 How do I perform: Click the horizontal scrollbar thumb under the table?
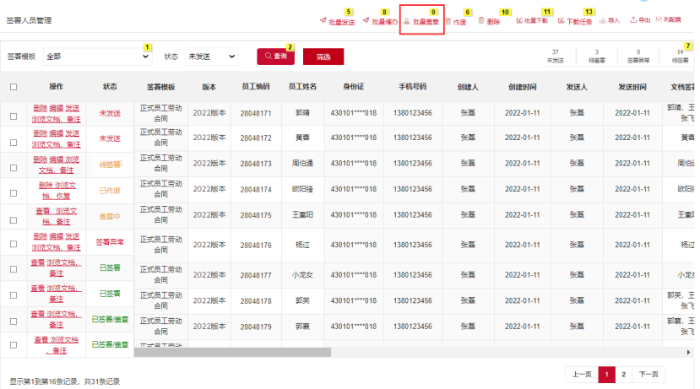point(233,352)
